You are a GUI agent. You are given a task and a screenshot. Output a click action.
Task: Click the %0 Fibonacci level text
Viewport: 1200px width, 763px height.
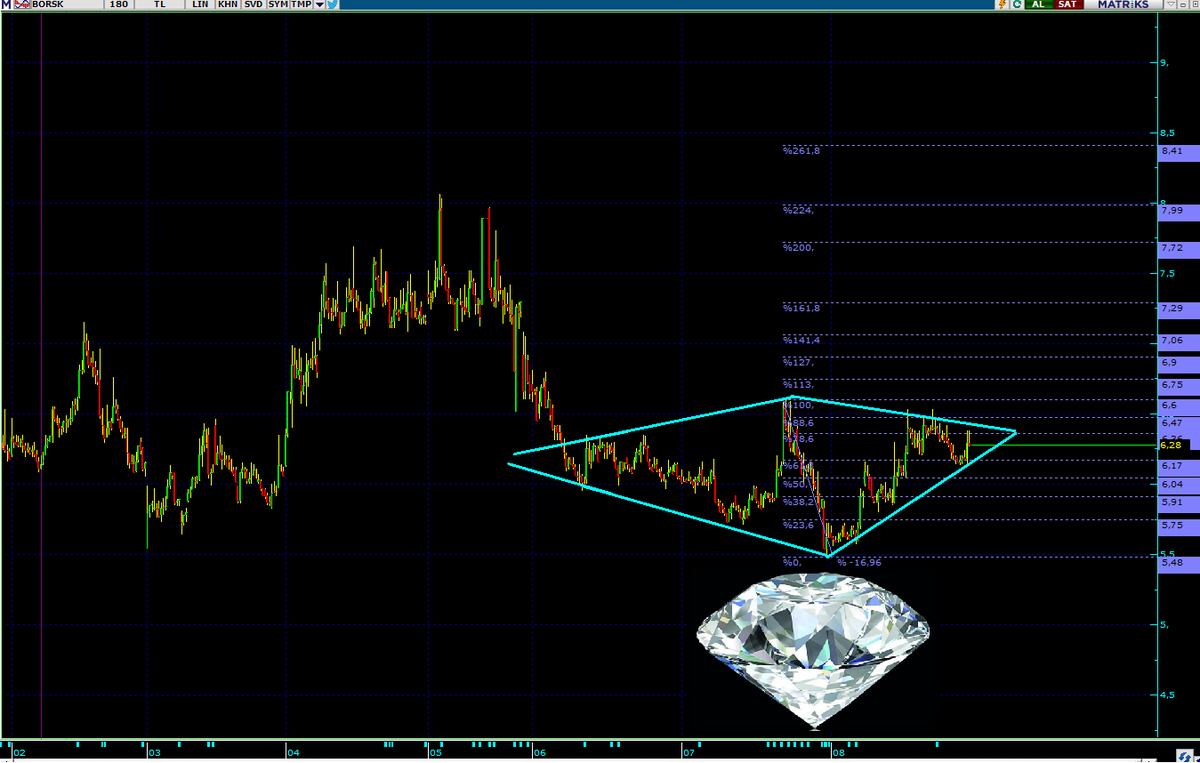[x=793, y=562]
